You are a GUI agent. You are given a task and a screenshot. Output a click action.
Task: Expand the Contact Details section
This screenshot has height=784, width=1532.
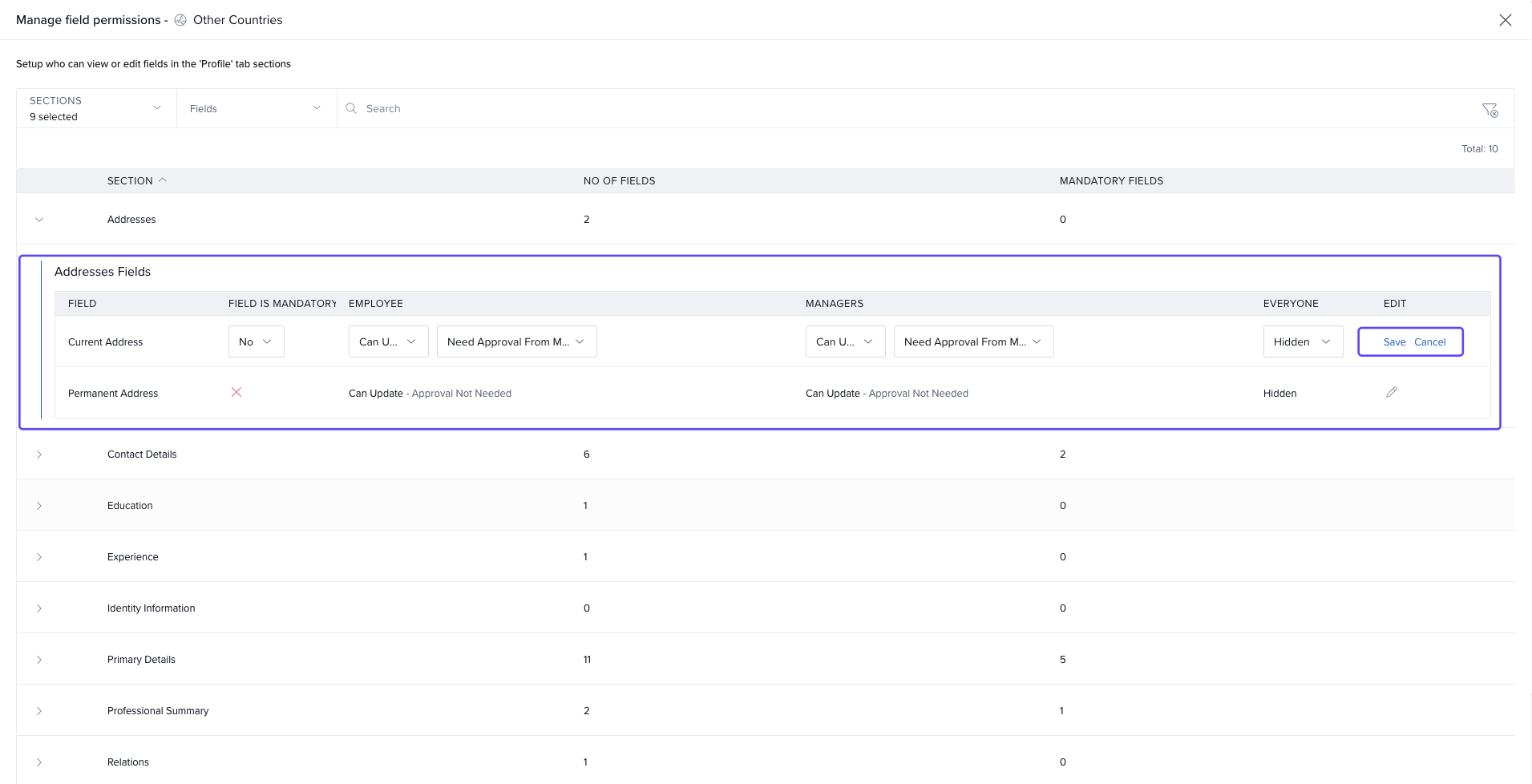pyautogui.click(x=39, y=455)
